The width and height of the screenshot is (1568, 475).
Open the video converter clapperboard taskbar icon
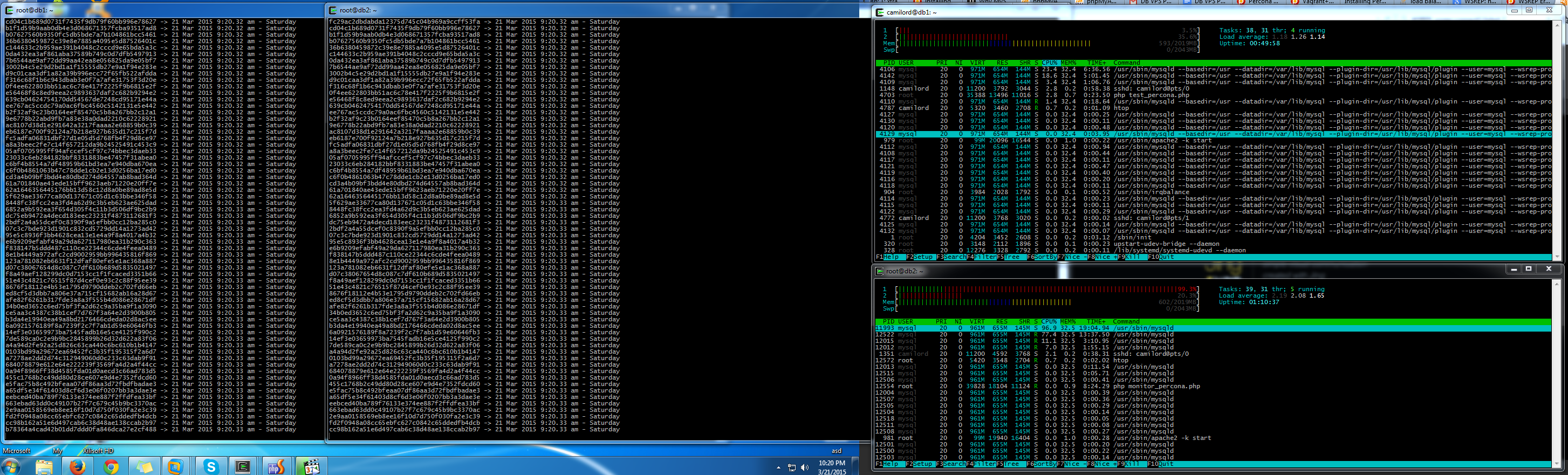pos(312,466)
